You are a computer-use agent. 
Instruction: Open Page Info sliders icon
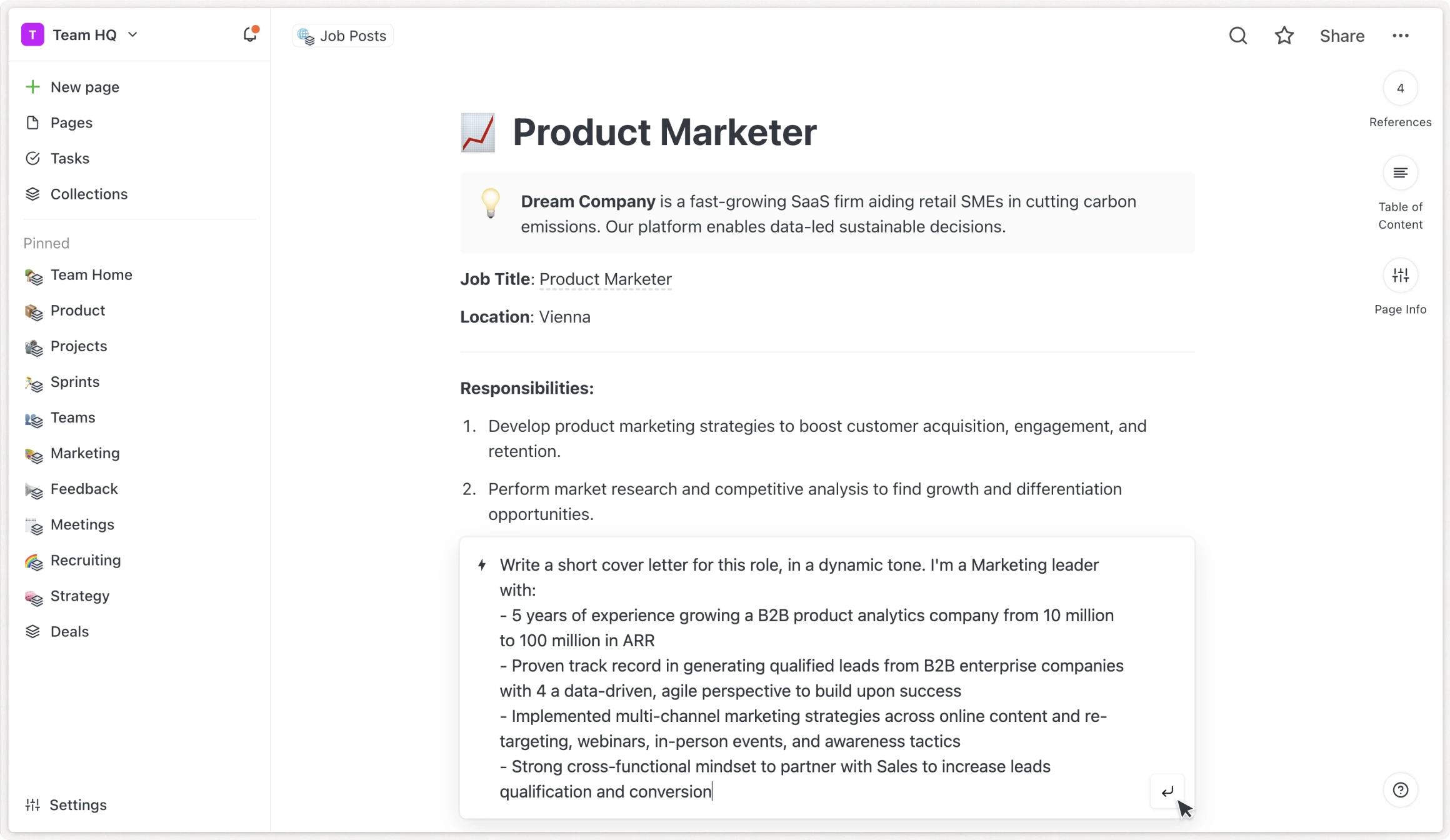[1400, 276]
